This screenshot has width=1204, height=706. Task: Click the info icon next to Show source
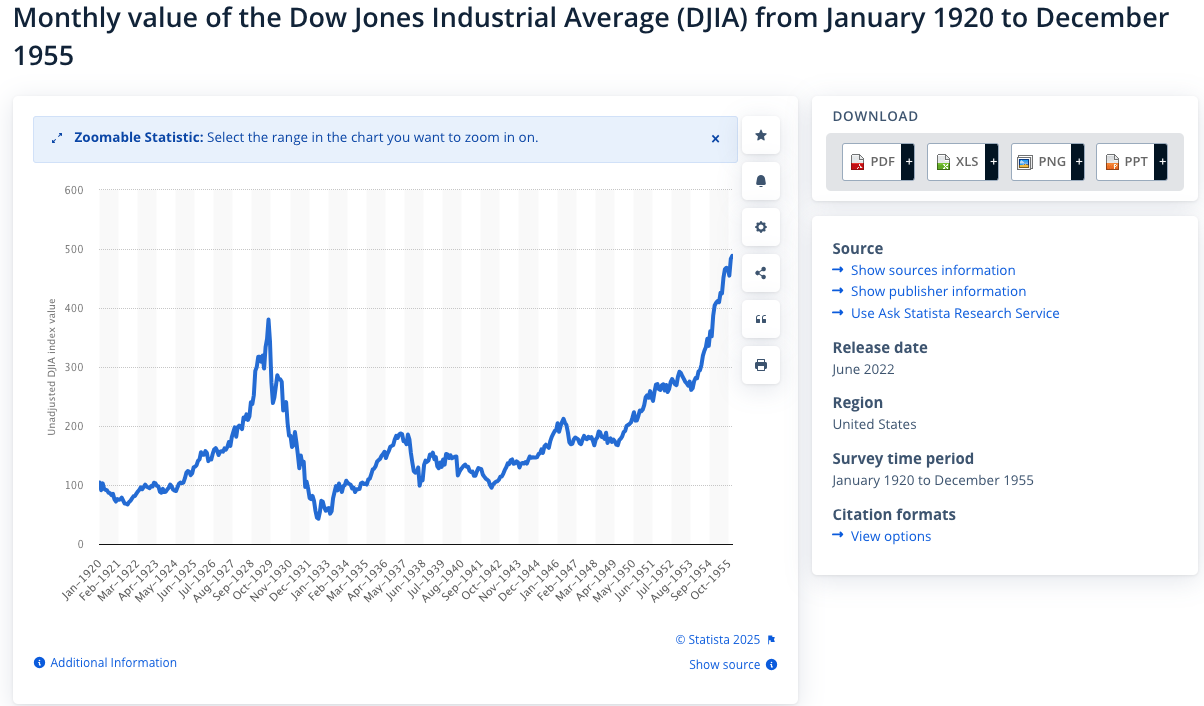pyautogui.click(x=772, y=665)
